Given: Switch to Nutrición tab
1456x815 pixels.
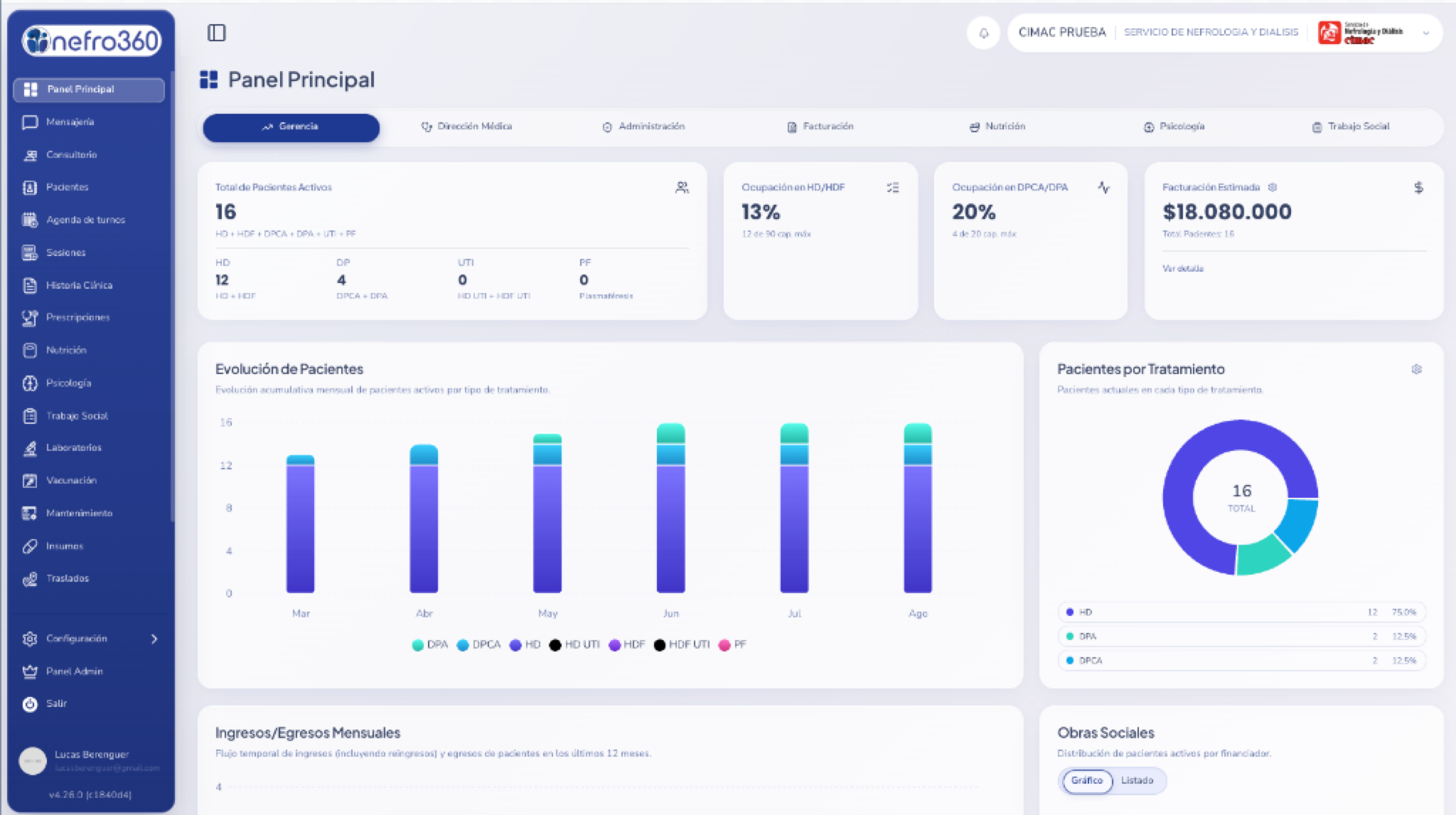Looking at the screenshot, I should pos(997,127).
